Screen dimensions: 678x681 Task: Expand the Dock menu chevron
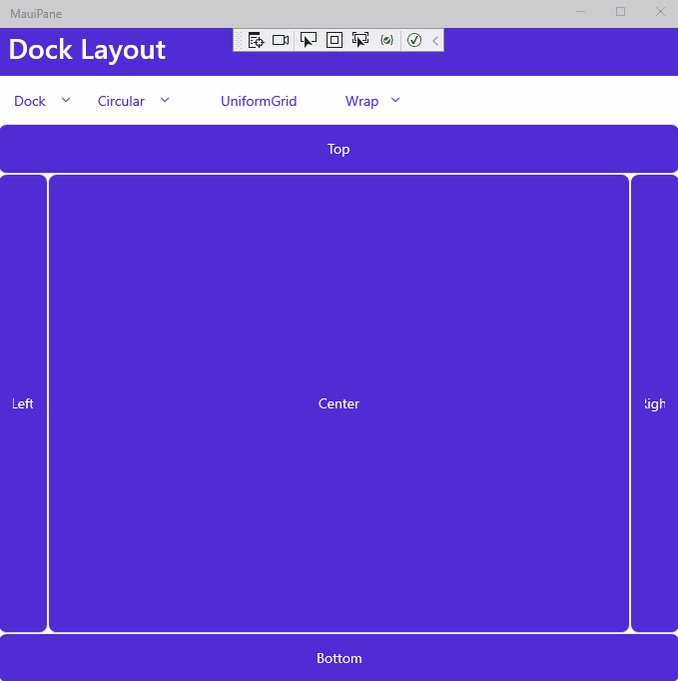tap(66, 100)
